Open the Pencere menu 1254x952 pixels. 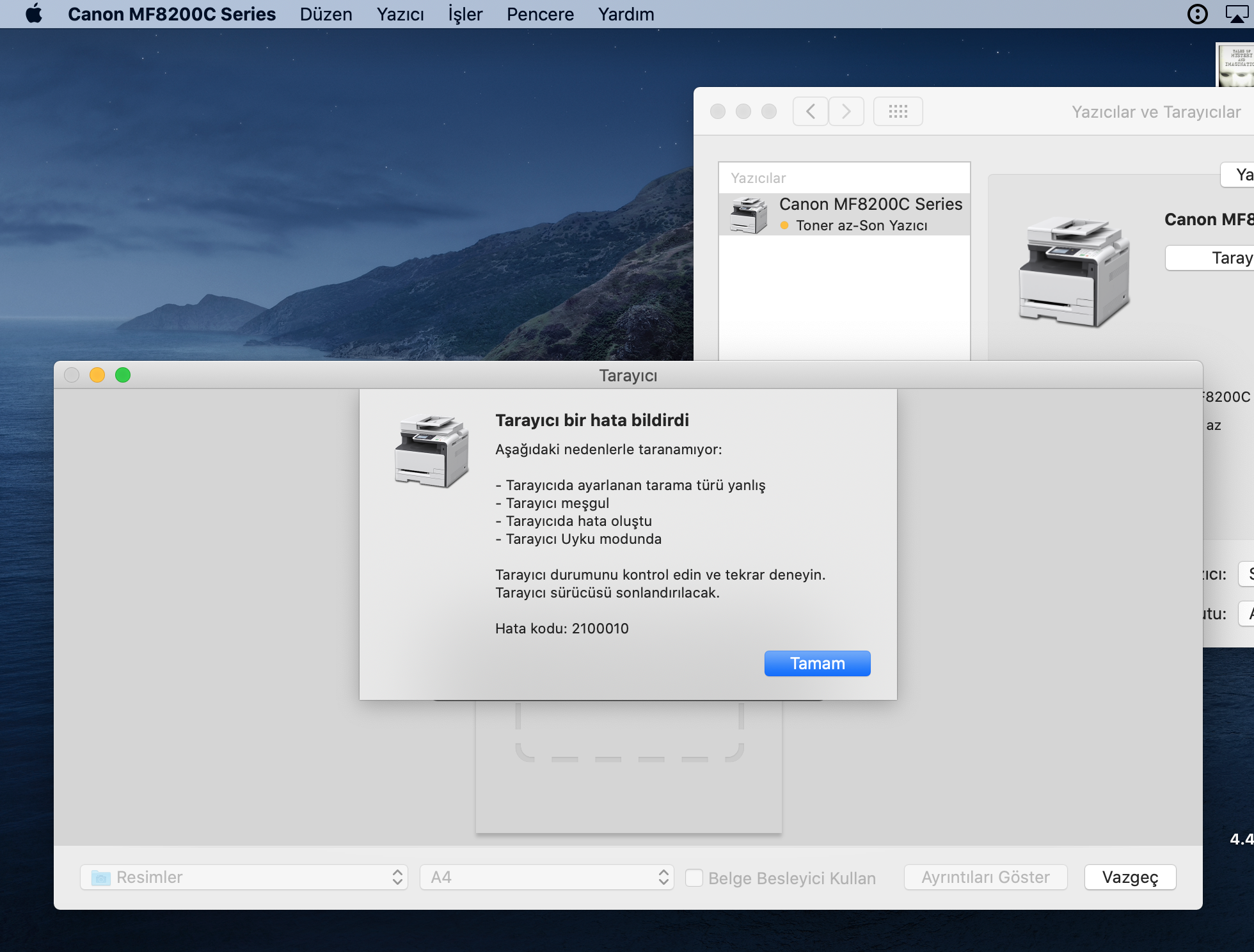tap(540, 14)
